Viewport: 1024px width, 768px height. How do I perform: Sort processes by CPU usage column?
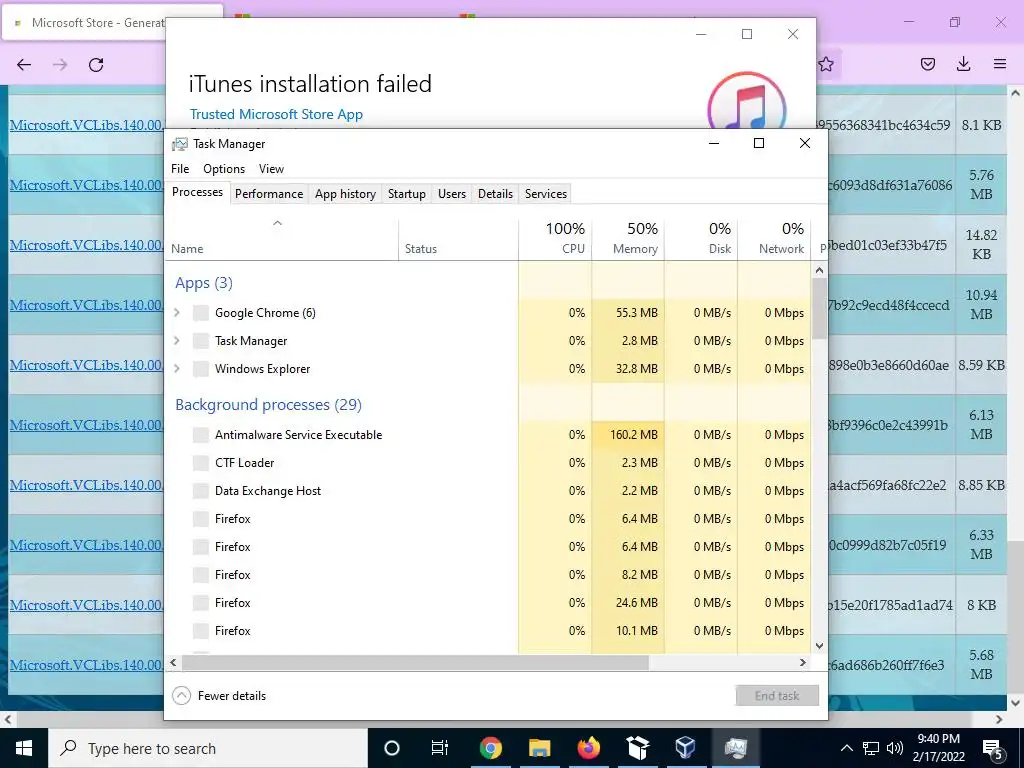[x=555, y=240]
